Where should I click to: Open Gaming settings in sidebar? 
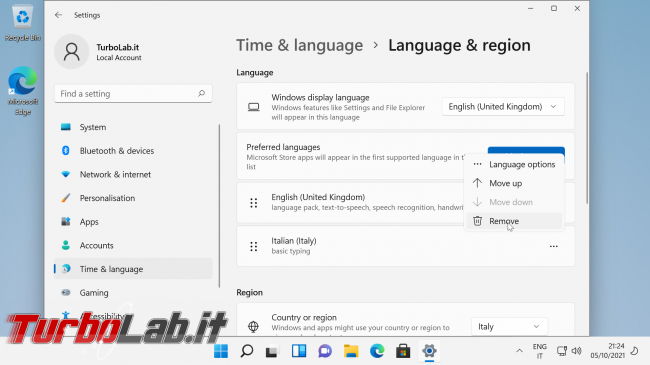point(133,292)
